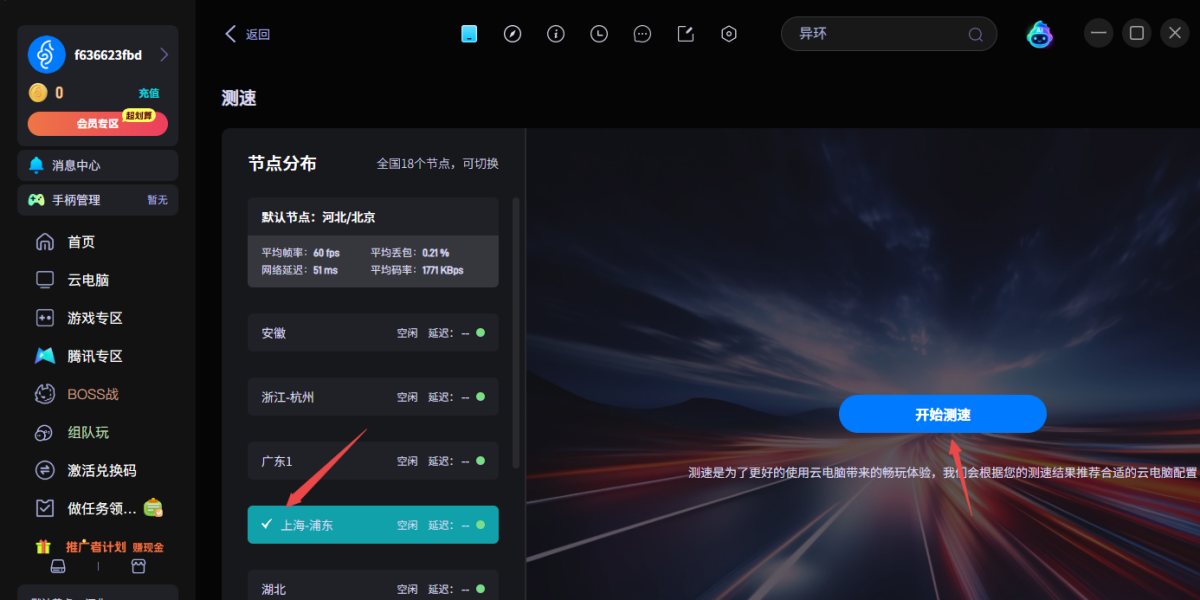Click the Tencent logo icon in sidebar
This screenshot has height=600, width=1200.
45,356
